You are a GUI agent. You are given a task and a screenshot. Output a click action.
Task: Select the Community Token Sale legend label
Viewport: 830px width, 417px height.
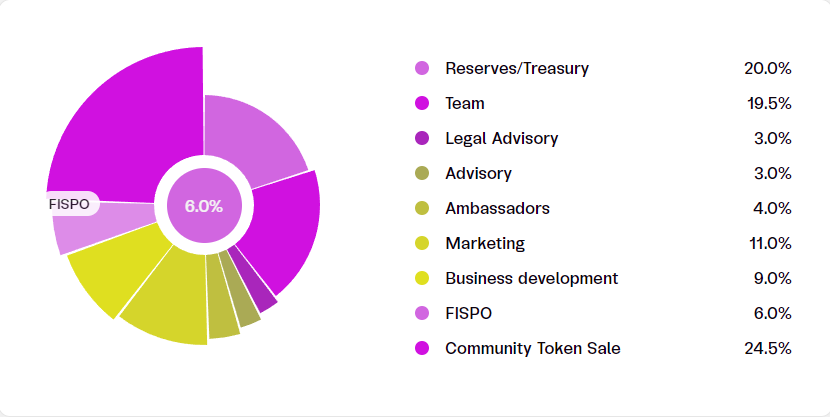(x=533, y=349)
